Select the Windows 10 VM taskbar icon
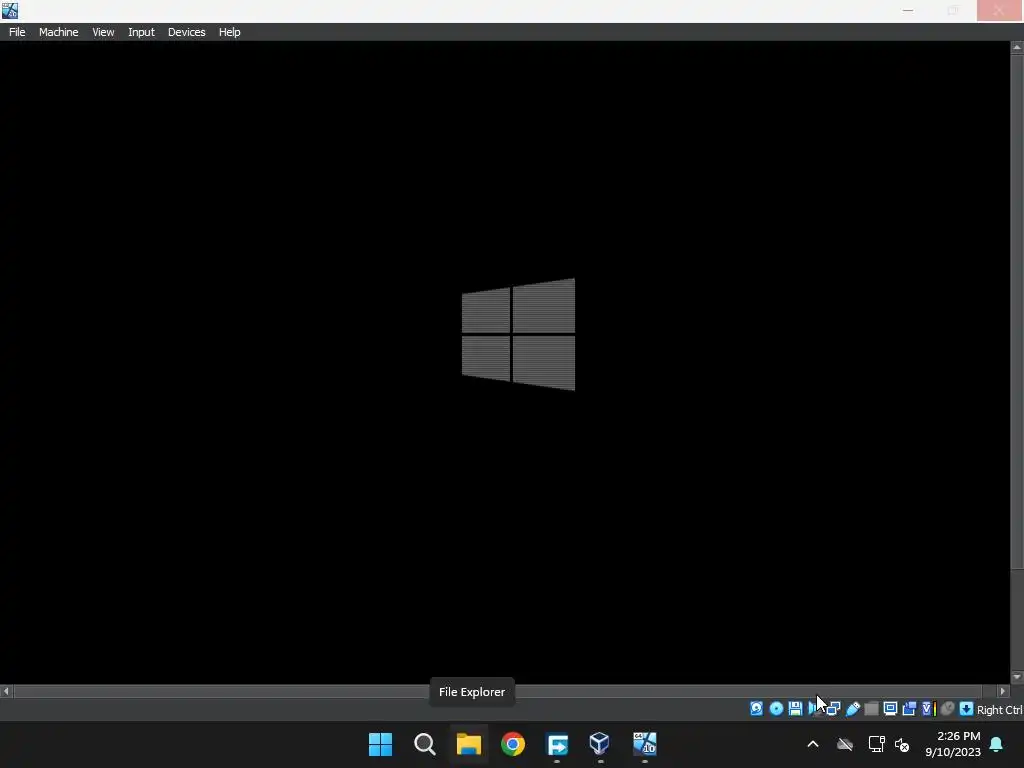Screen dimensions: 1024x768 click(x=645, y=744)
